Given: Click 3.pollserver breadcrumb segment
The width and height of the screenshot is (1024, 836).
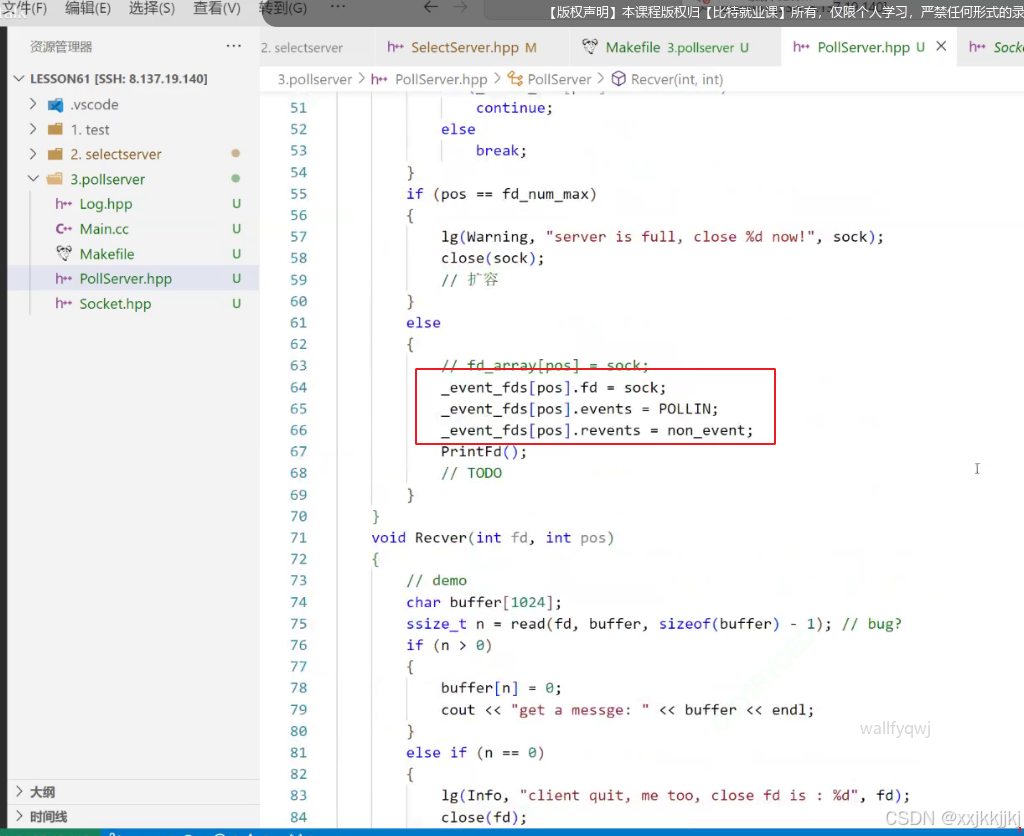Looking at the screenshot, I should (x=315, y=79).
